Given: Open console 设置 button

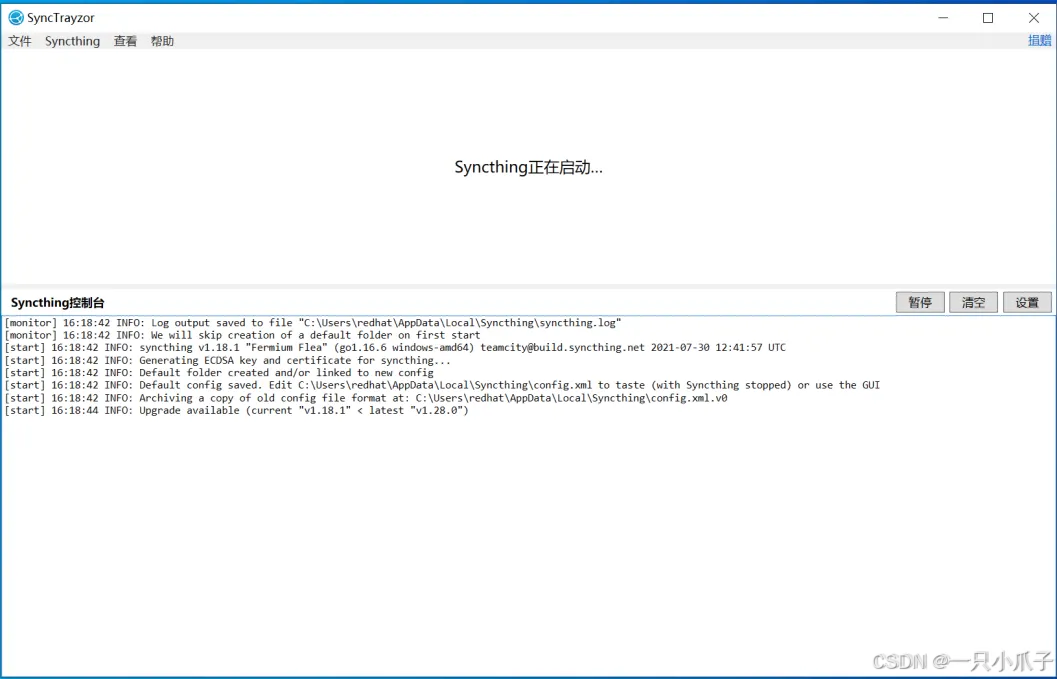Looking at the screenshot, I should point(1027,302).
